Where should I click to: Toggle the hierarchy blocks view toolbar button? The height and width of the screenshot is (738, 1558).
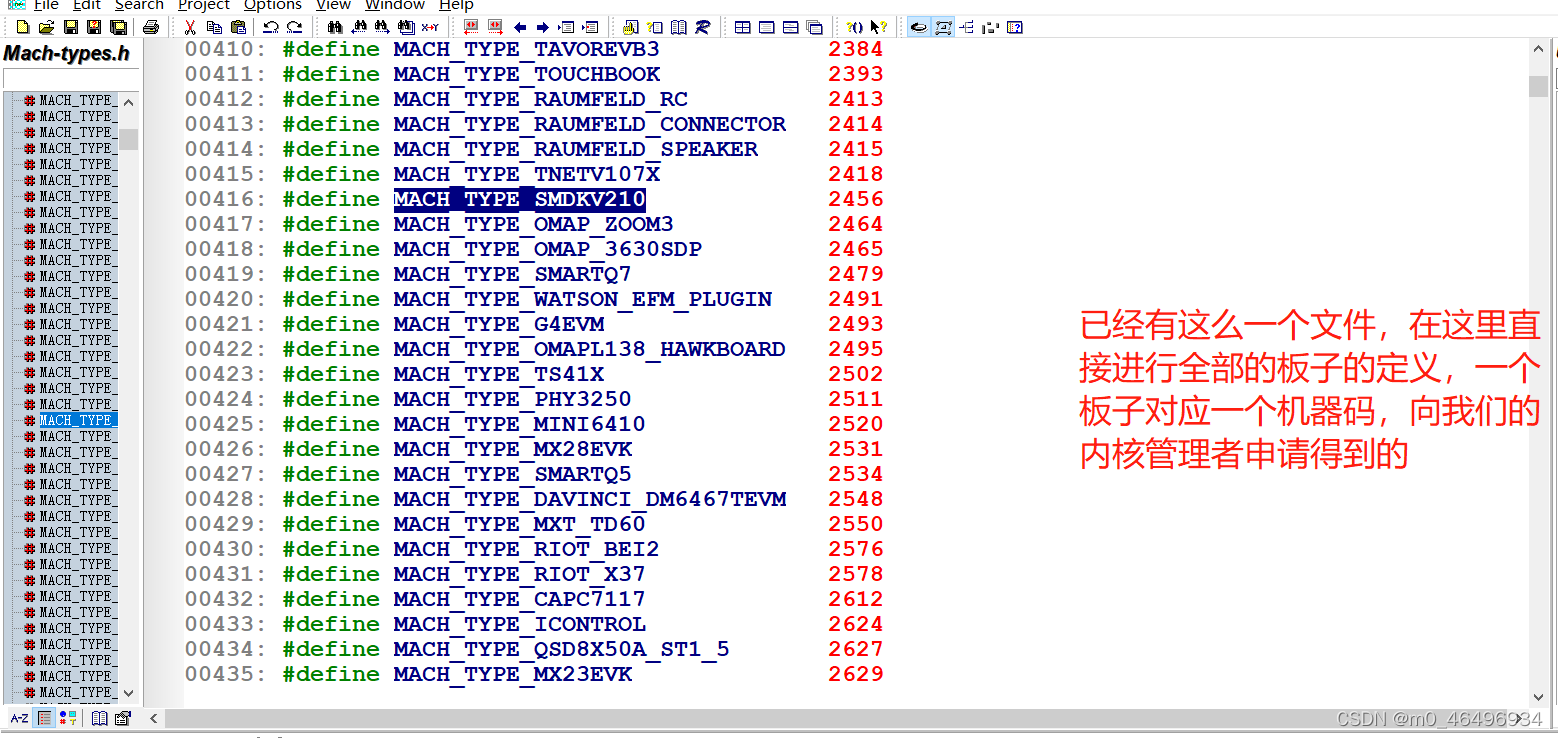point(990,27)
